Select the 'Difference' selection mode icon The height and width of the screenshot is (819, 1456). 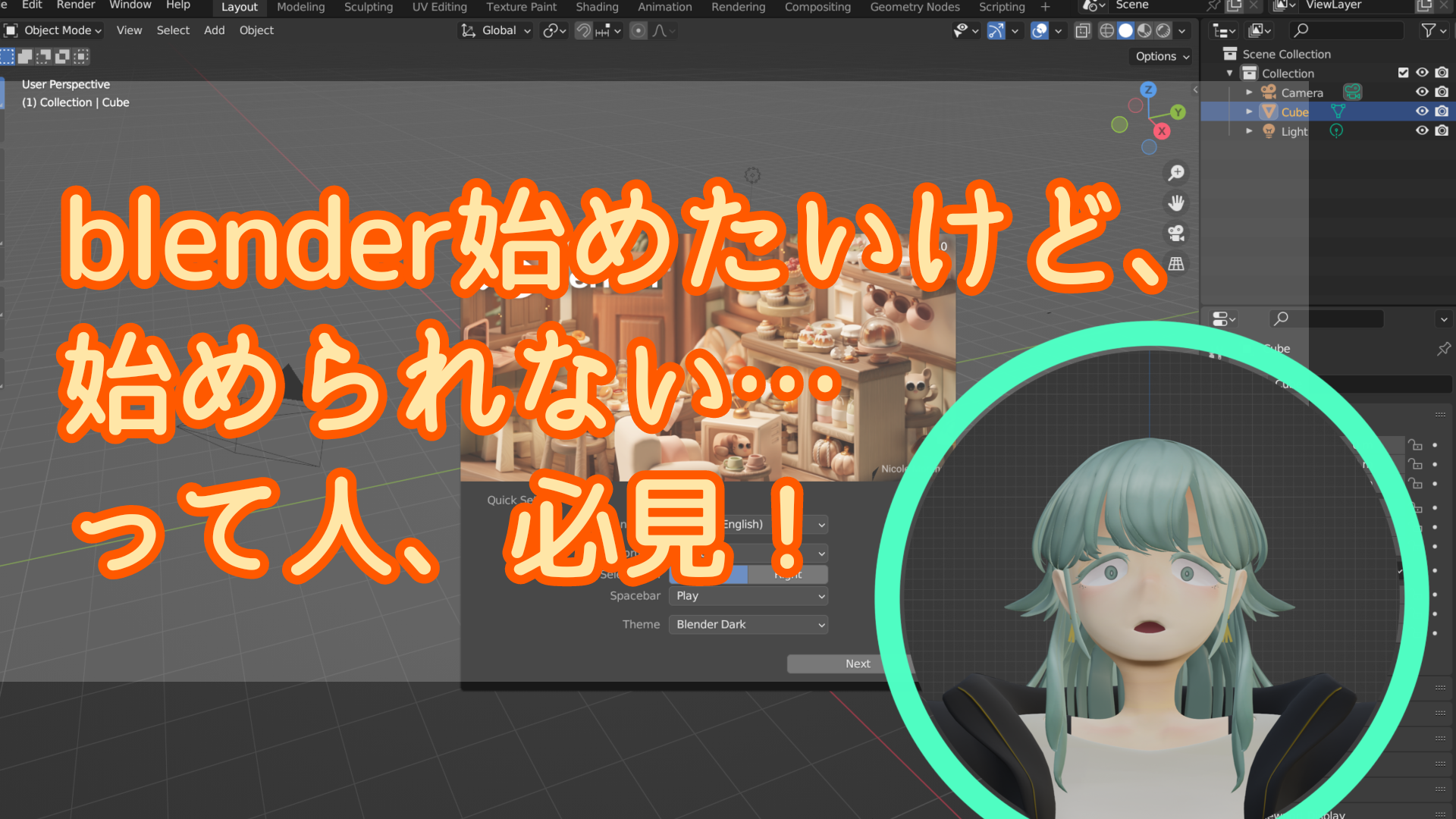63,56
